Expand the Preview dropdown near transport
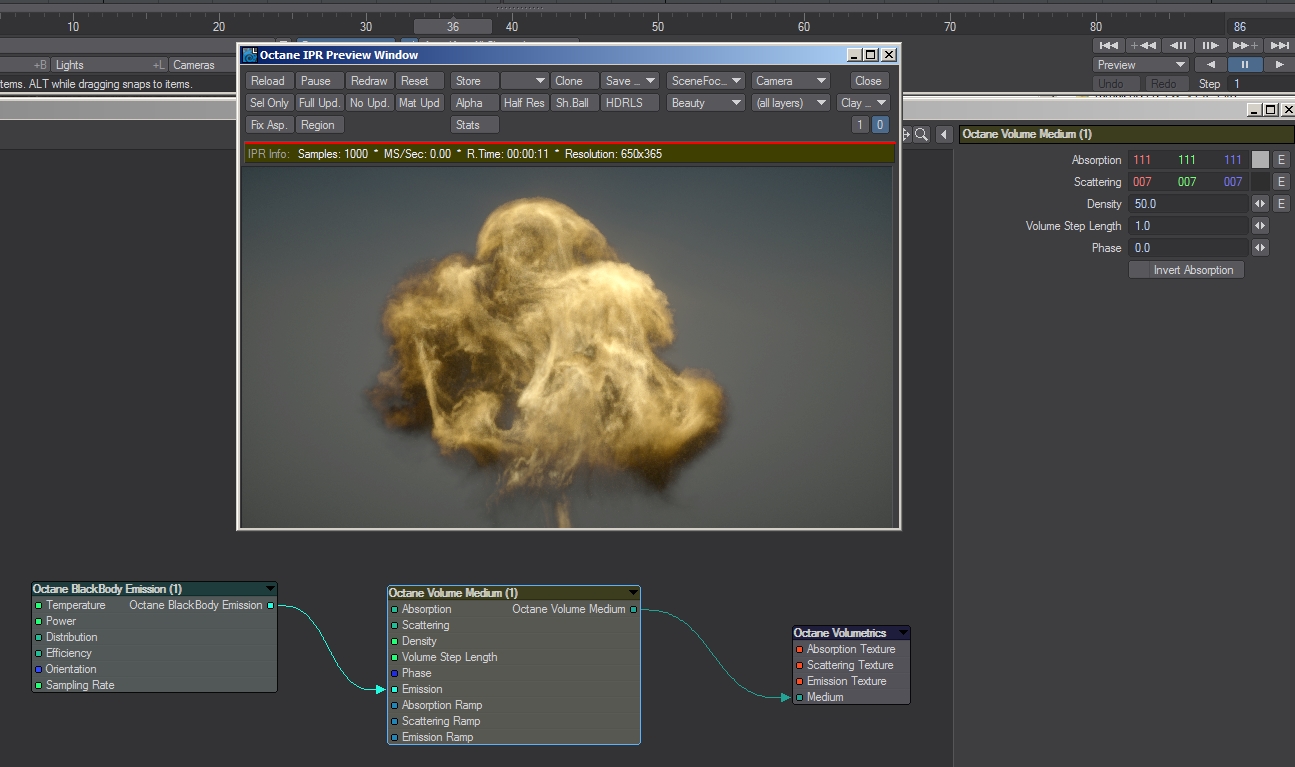The height and width of the screenshot is (767, 1295). (x=1140, y=65)
